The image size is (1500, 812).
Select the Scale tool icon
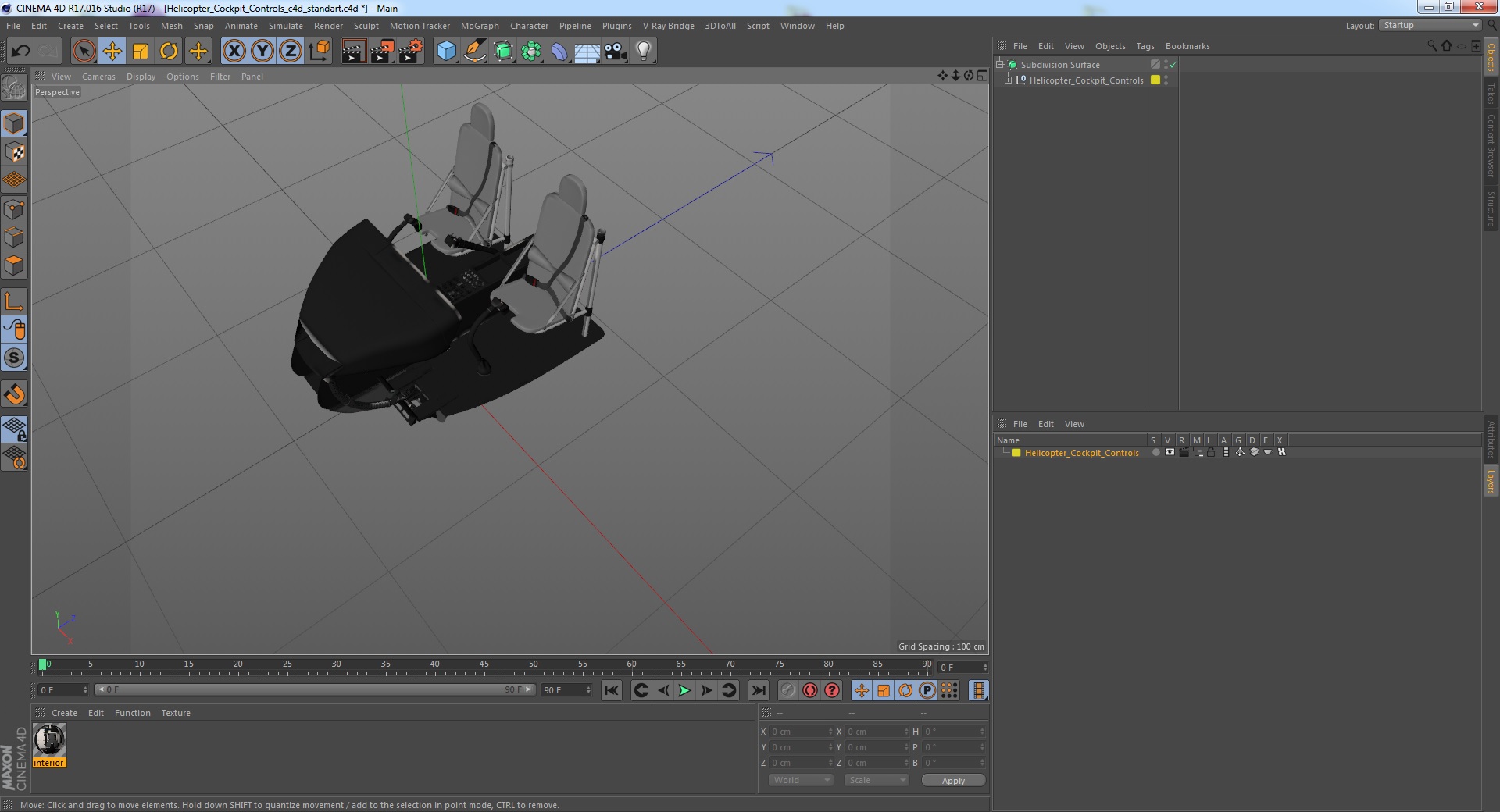[x=141, y=52]
